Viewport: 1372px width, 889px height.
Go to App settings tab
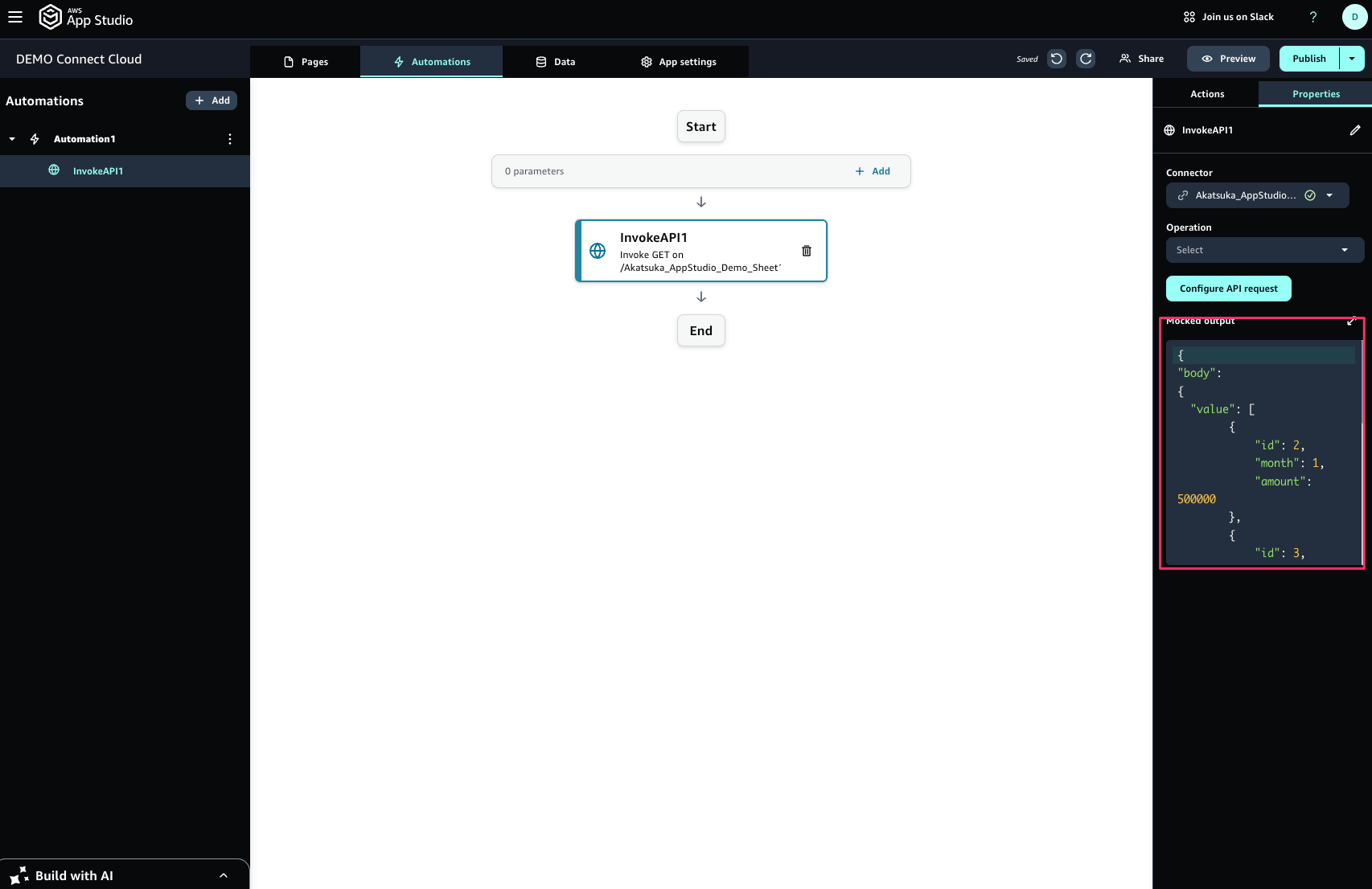pyautogui.click(x=679, y=62)
